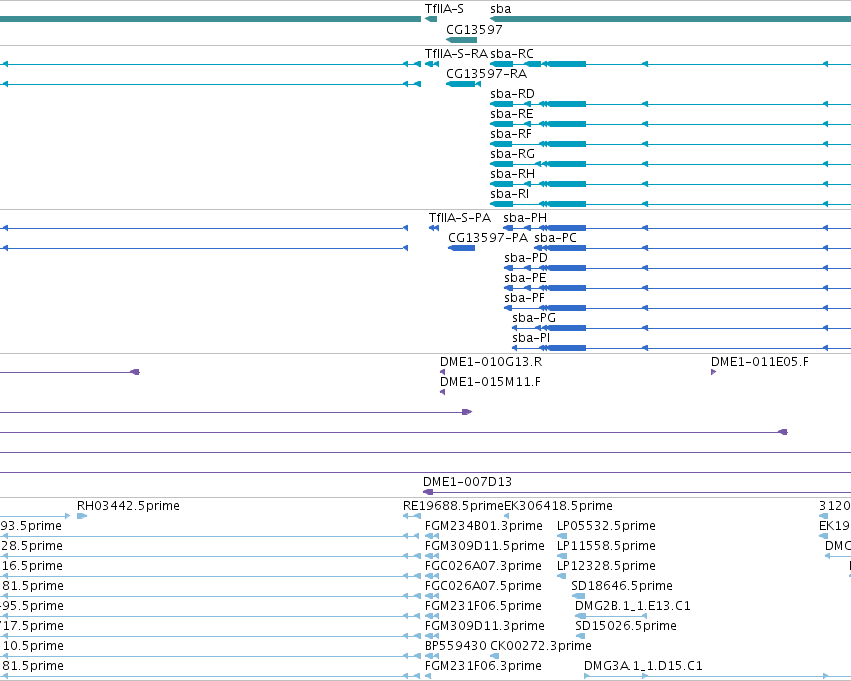Choose the sba-PD protein feature

click(545, 268)
